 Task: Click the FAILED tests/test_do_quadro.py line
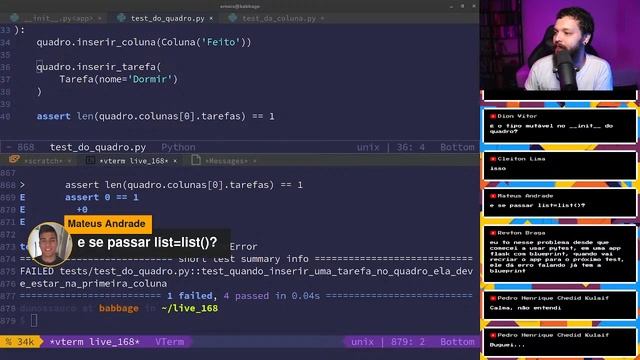click(x=247, y=271)
